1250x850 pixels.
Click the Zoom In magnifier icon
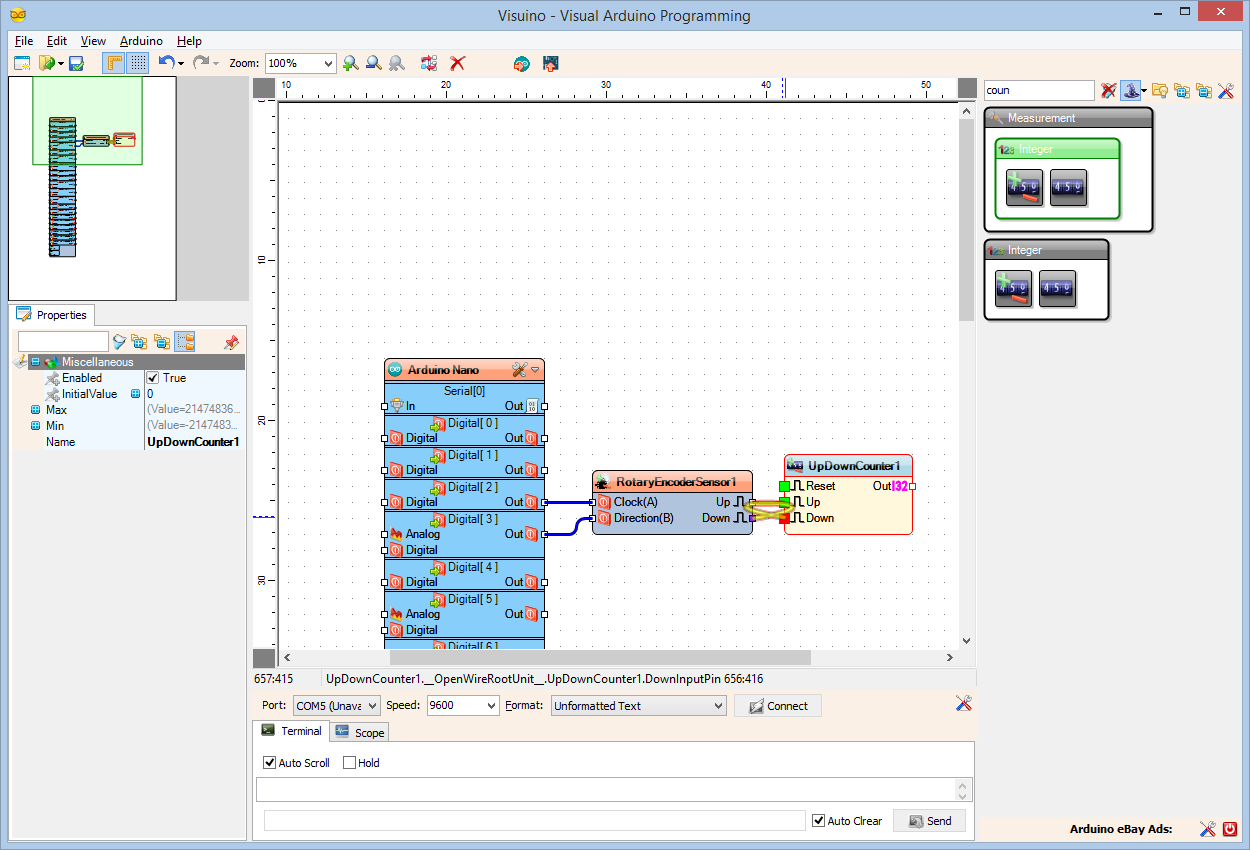pyautogui.click(x=350, y=63)
